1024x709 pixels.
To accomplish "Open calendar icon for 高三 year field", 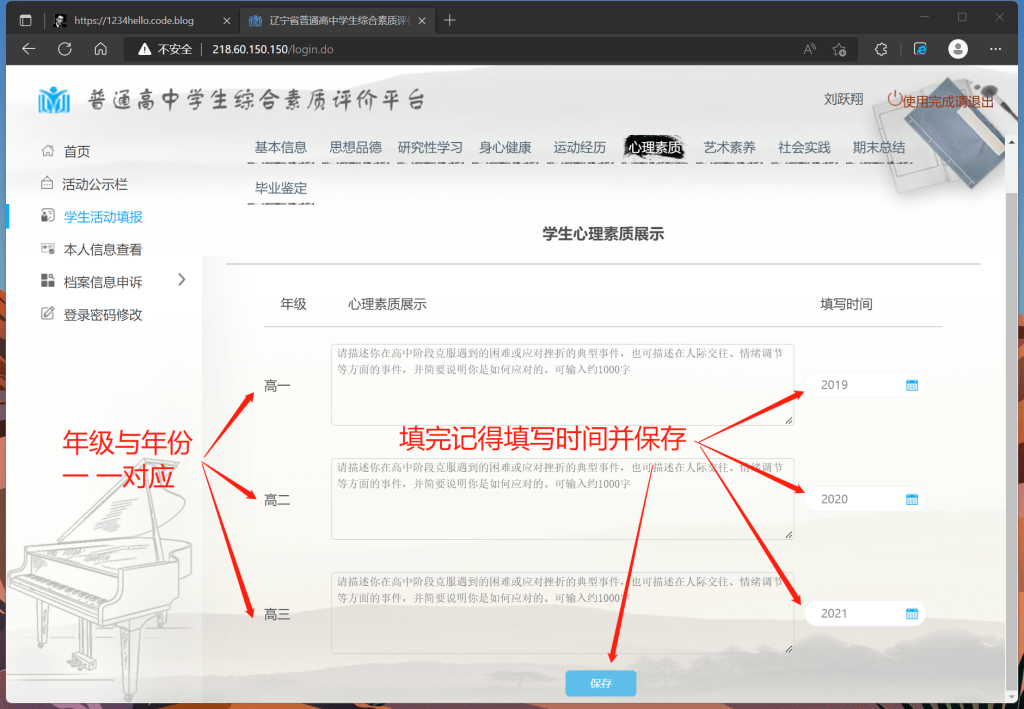I will 911,614.
